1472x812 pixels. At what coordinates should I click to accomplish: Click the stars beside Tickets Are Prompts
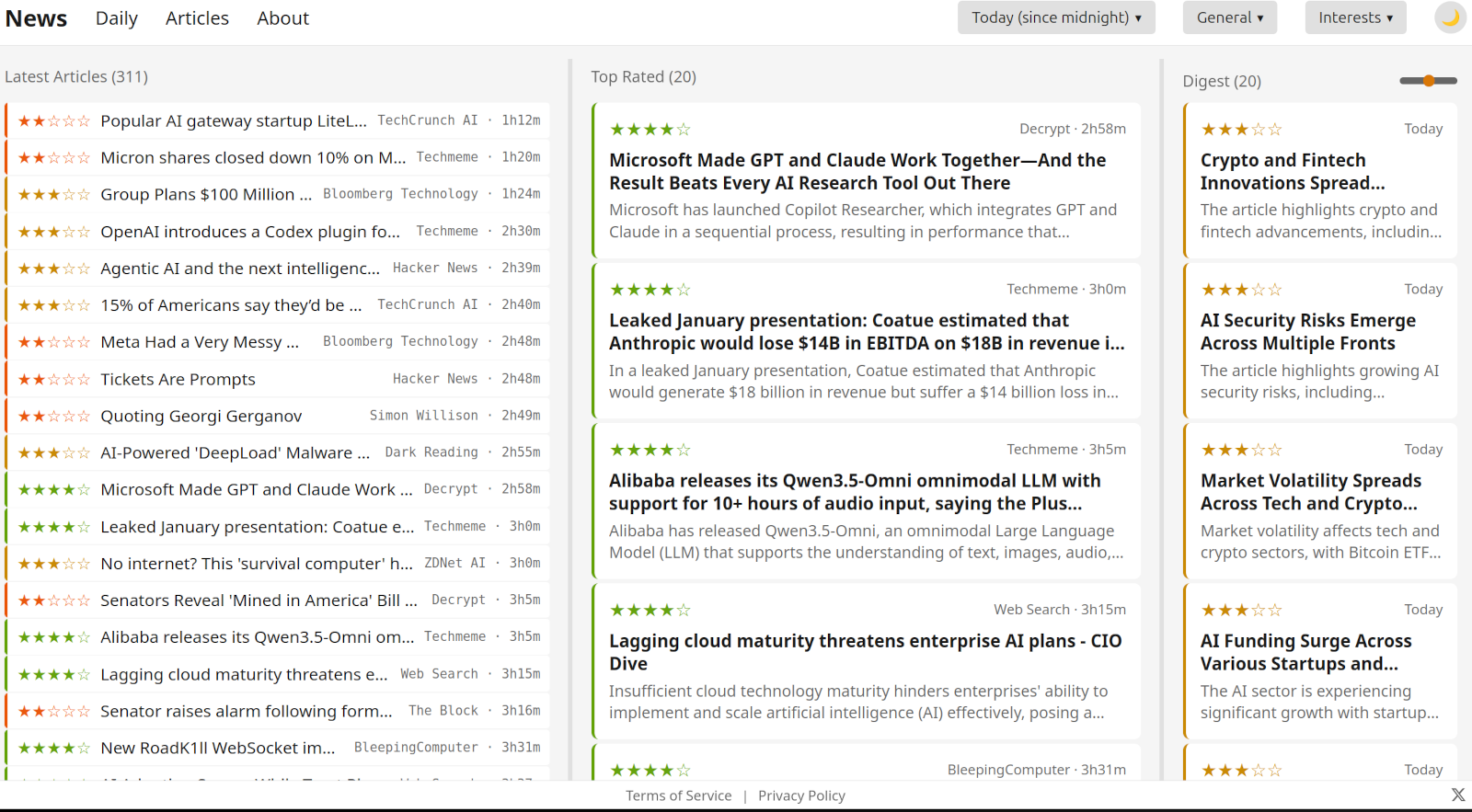tap(54, 379)
